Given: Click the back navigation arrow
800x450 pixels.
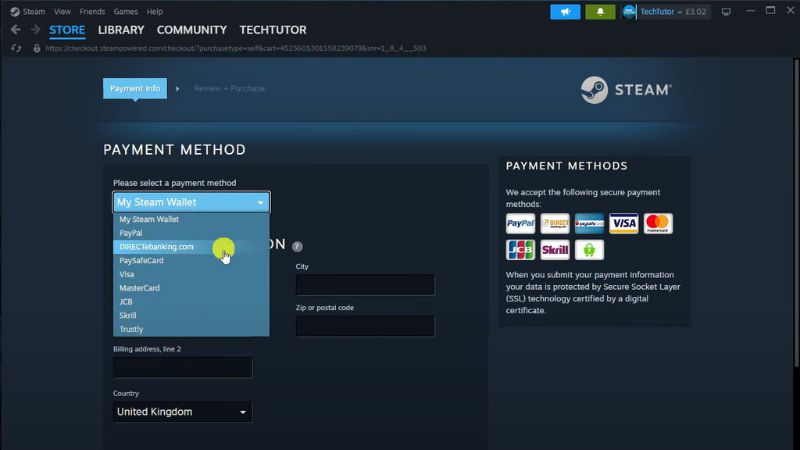Looking at the screenshot, I should click(x=15, y=30).
